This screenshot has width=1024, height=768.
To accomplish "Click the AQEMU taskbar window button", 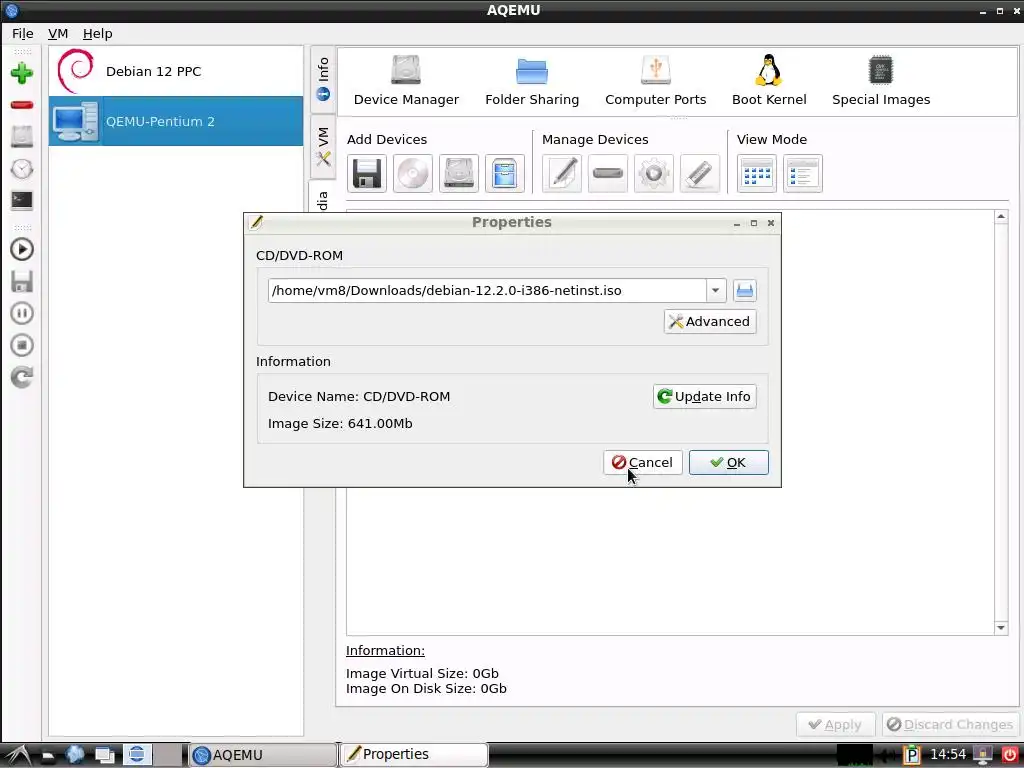I will [263, 755].
